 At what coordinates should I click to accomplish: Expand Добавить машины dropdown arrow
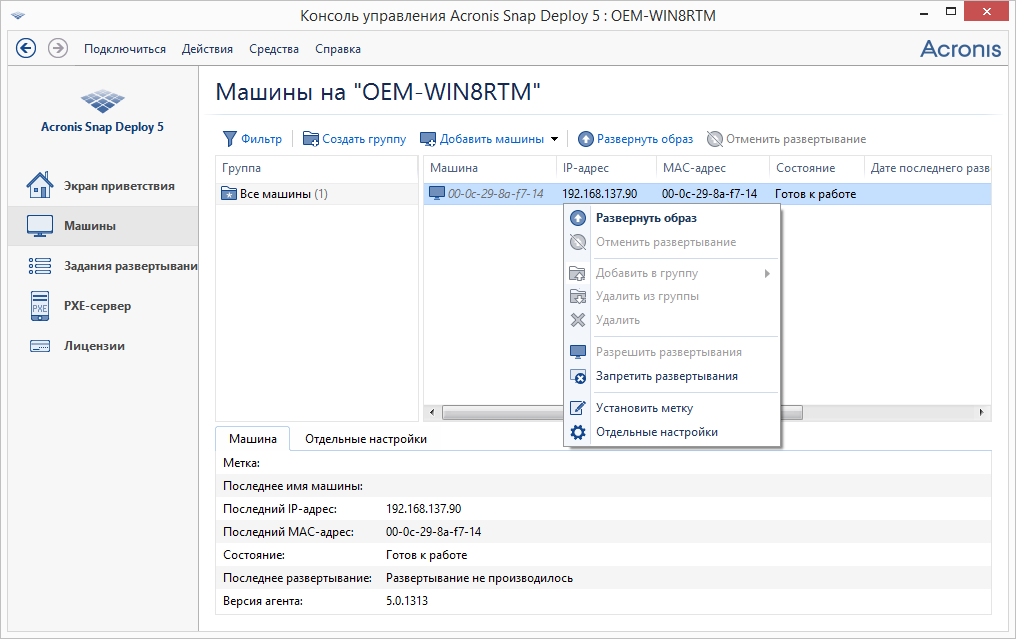point(555,139)
